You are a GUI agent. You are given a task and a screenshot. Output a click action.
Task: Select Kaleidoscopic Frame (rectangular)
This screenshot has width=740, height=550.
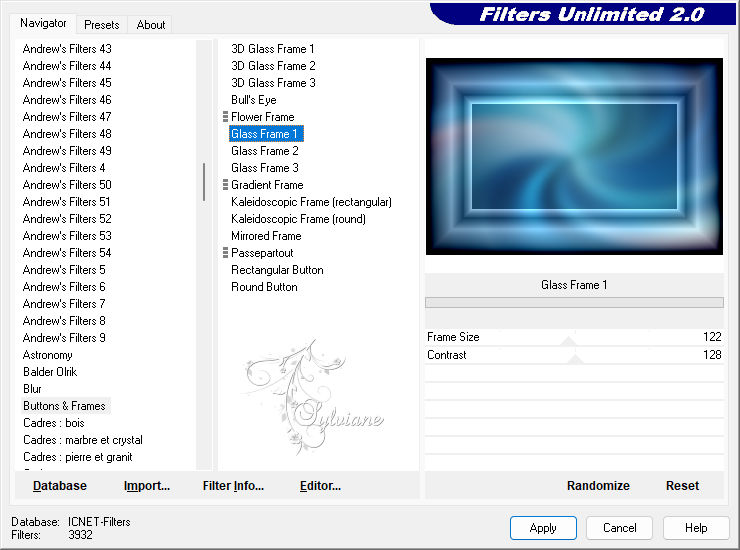(311, 202)
